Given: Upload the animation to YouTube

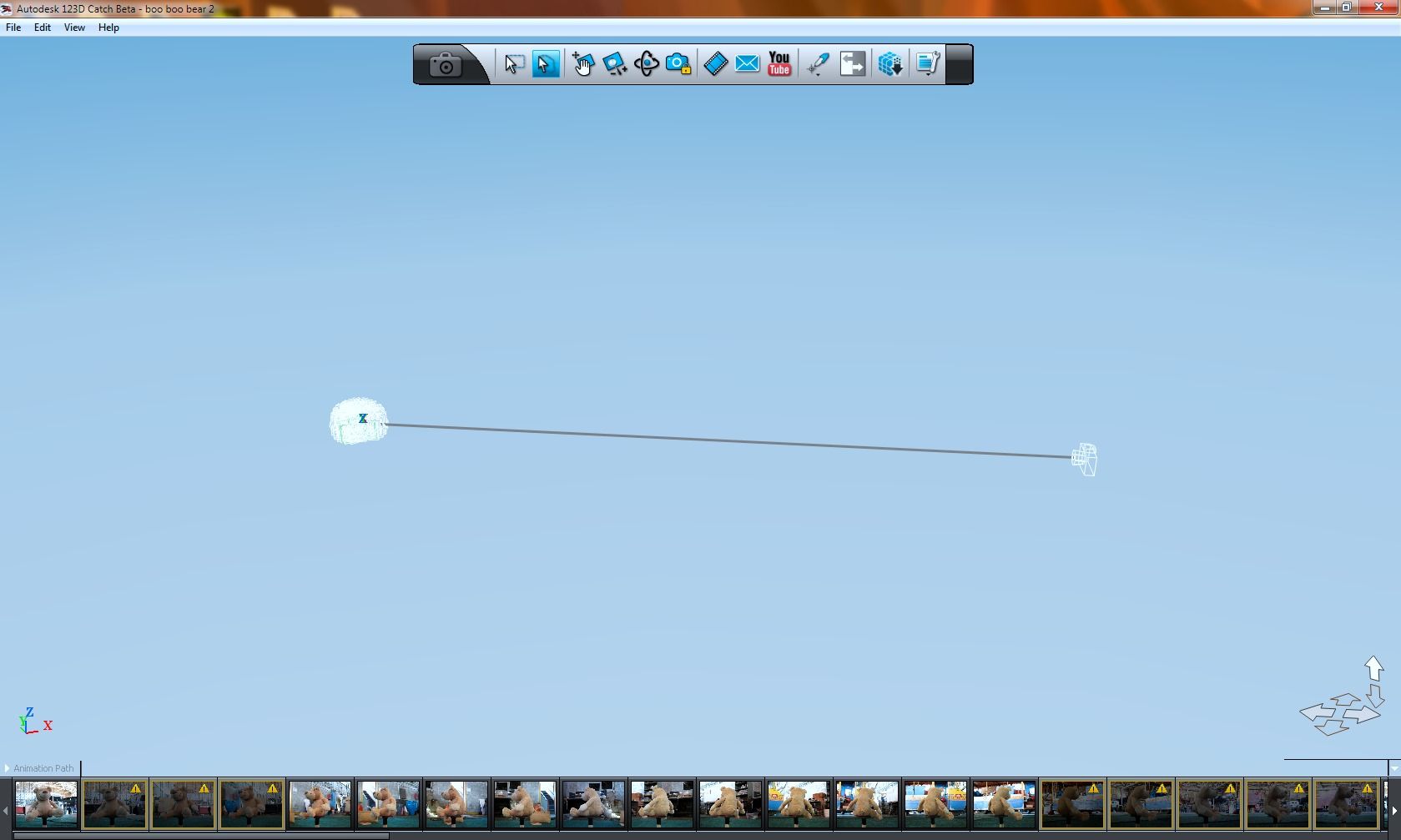Looking at the screenshot, I should pyautogui.click(x=779, y=63).
